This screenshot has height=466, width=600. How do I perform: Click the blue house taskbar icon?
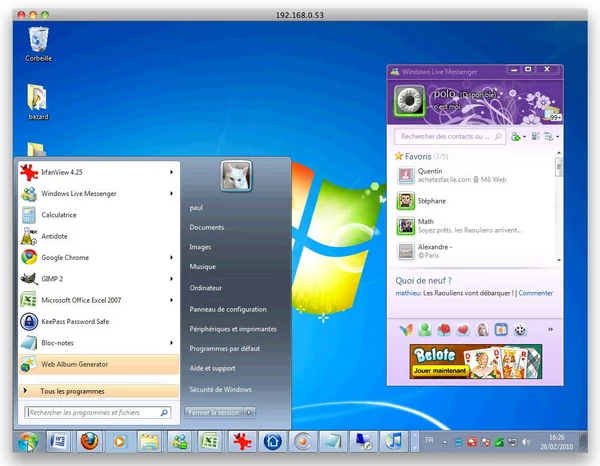tap(272, 442)
